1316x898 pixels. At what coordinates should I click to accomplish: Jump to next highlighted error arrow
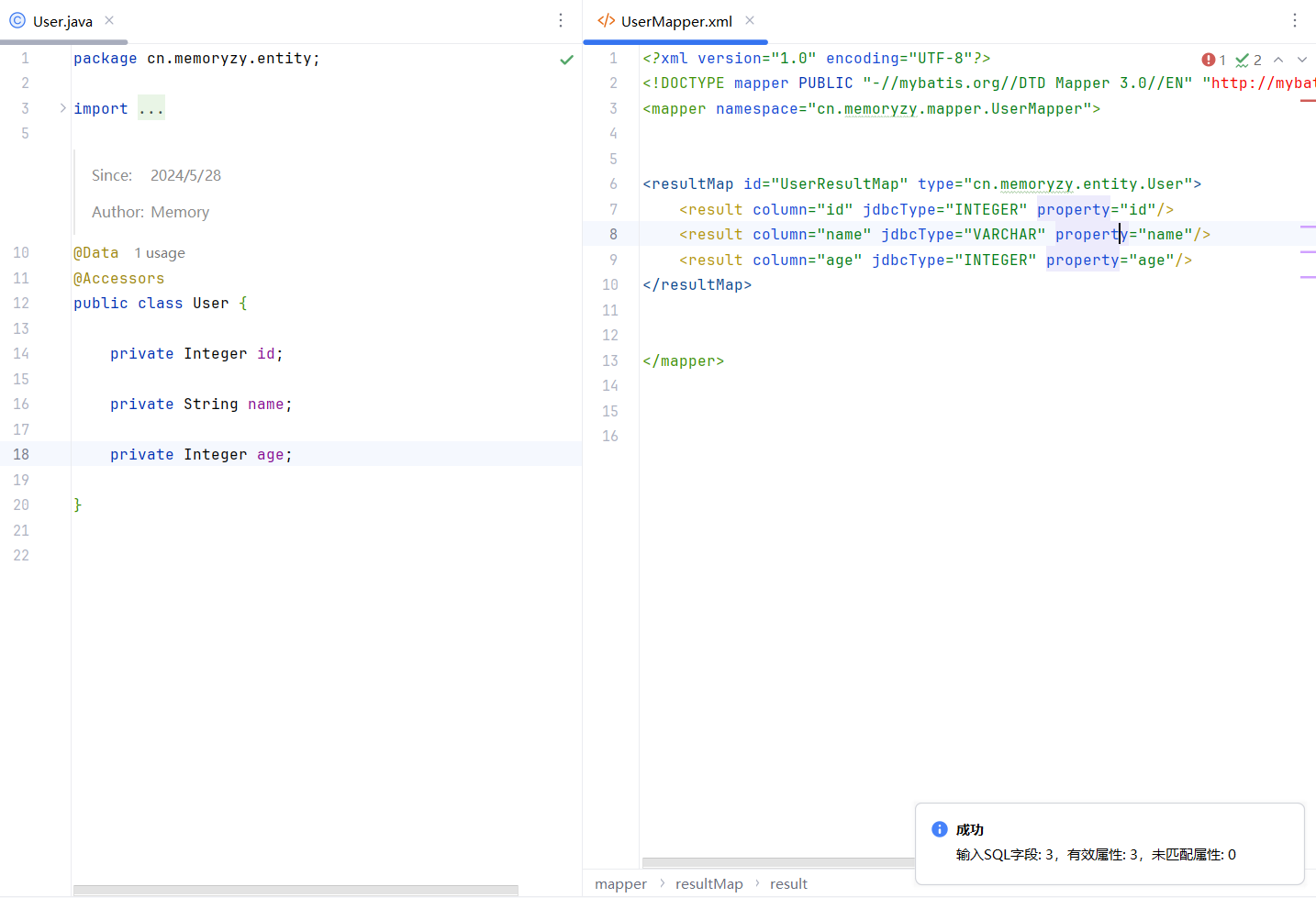(1301, 60)
